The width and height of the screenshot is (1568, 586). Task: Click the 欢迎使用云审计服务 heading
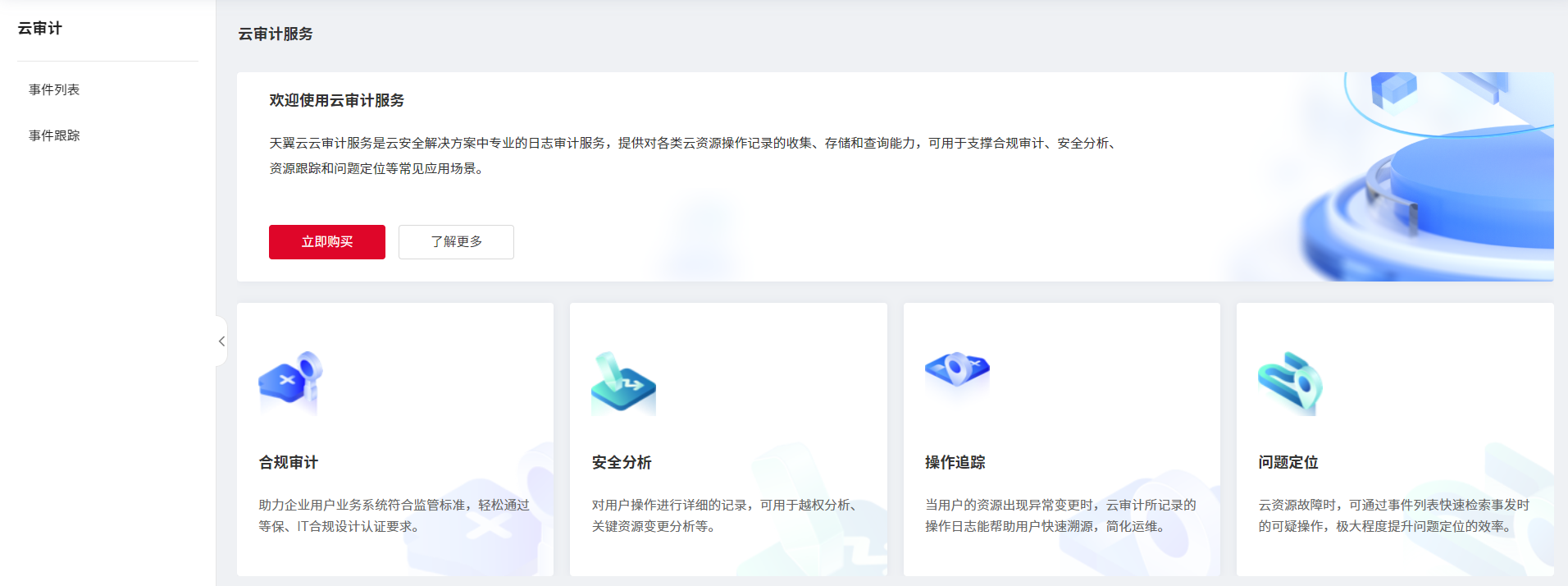pos(336,100)
